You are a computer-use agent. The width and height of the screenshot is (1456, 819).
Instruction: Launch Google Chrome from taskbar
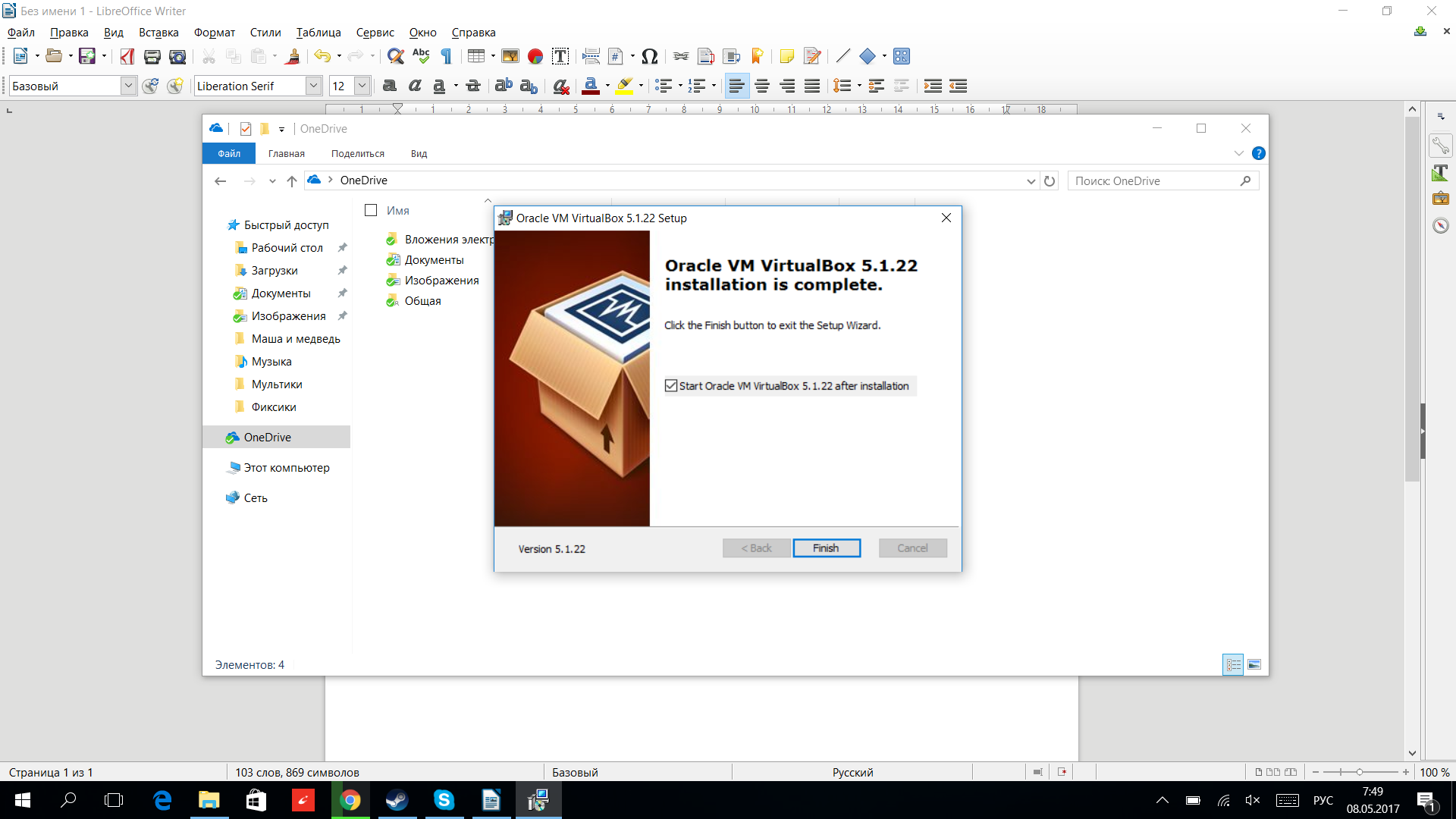point(350,800)
